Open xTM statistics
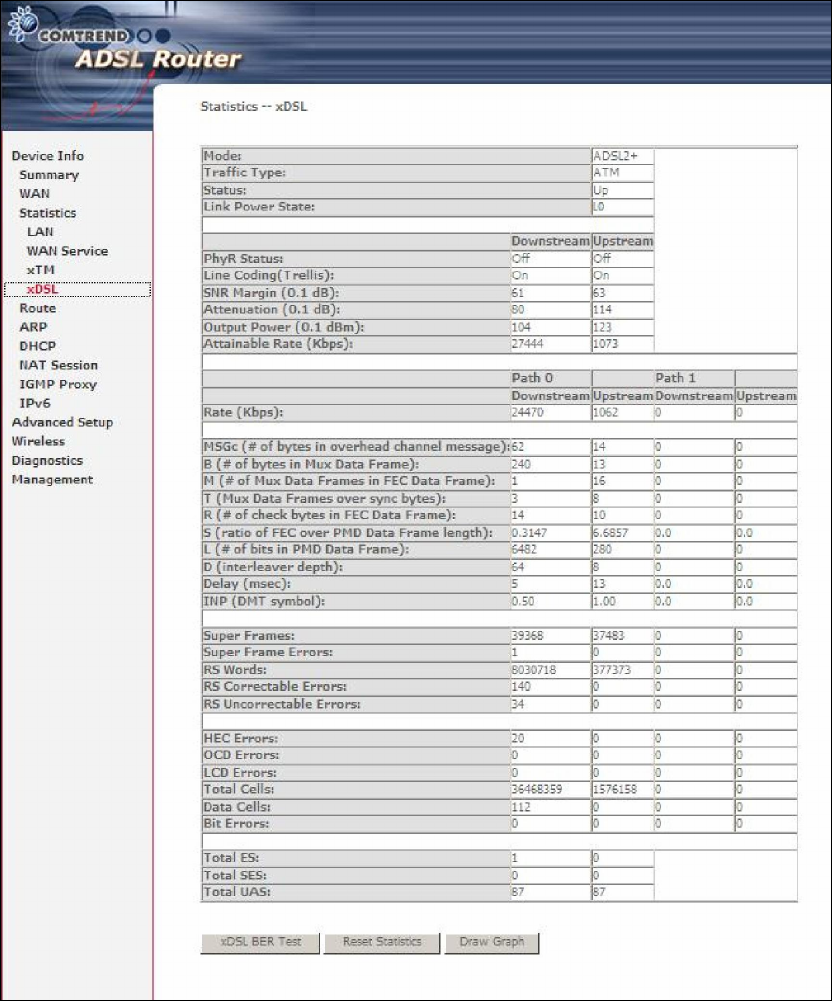Image resolution: width=832 pixels, height=1001 pixels. pos(41,270)
